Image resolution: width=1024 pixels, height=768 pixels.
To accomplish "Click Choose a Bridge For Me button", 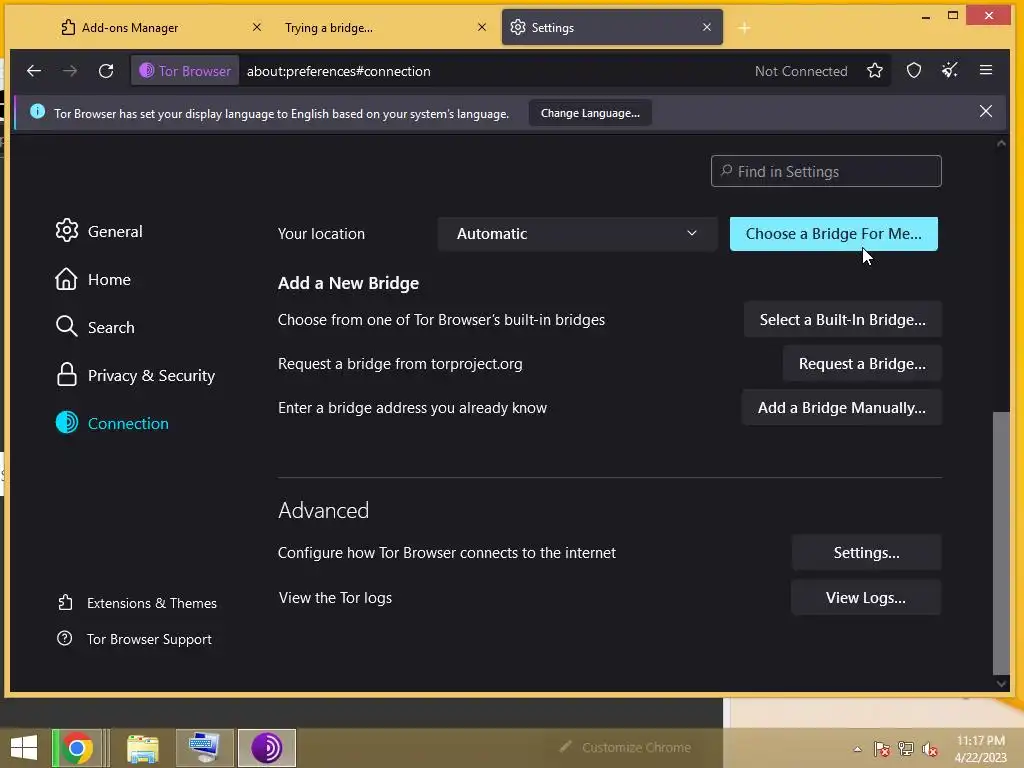I will coord(833,234).
